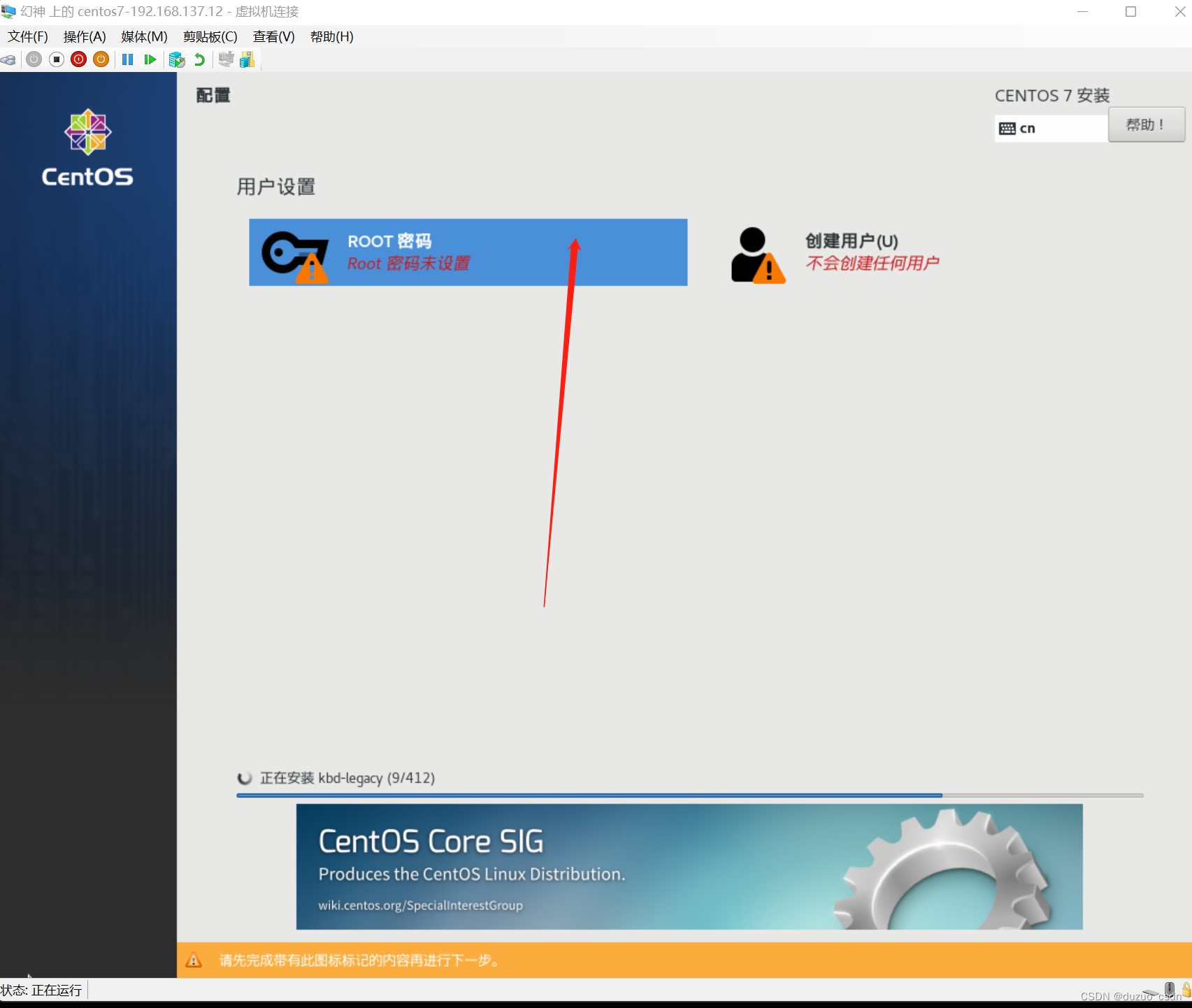1192x1008 pixels.
Task: Minimize the virtual machine connection window
Action: 1082,12
